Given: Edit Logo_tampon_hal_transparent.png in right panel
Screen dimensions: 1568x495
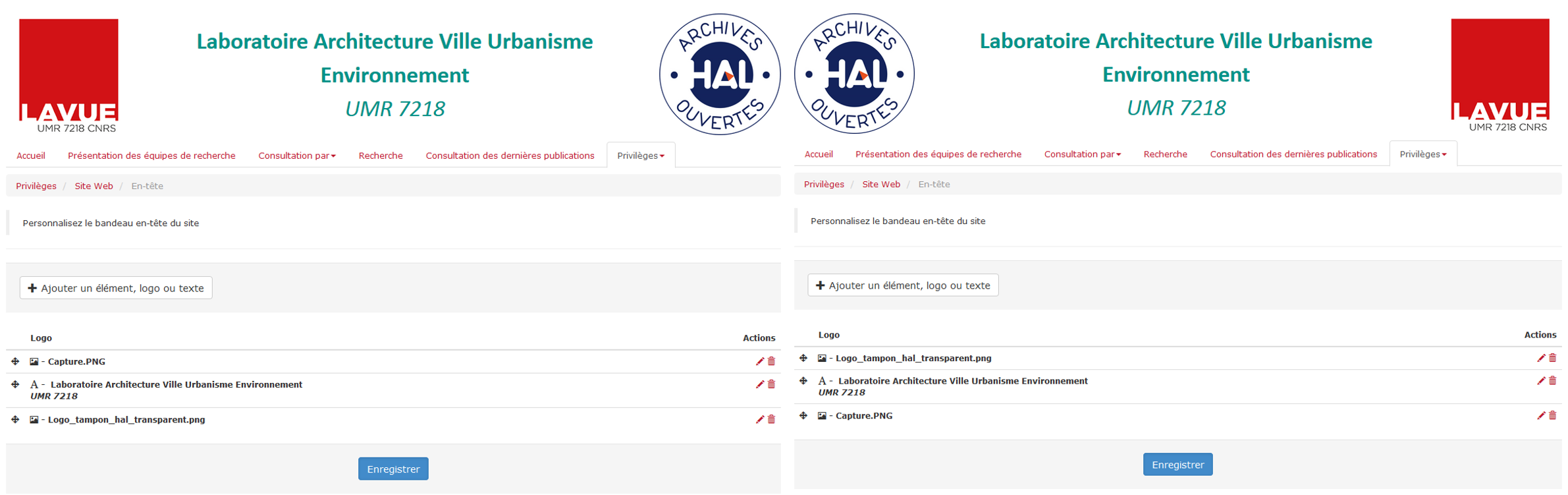Looking at the screenshot, I should [x=1541, y=358].
